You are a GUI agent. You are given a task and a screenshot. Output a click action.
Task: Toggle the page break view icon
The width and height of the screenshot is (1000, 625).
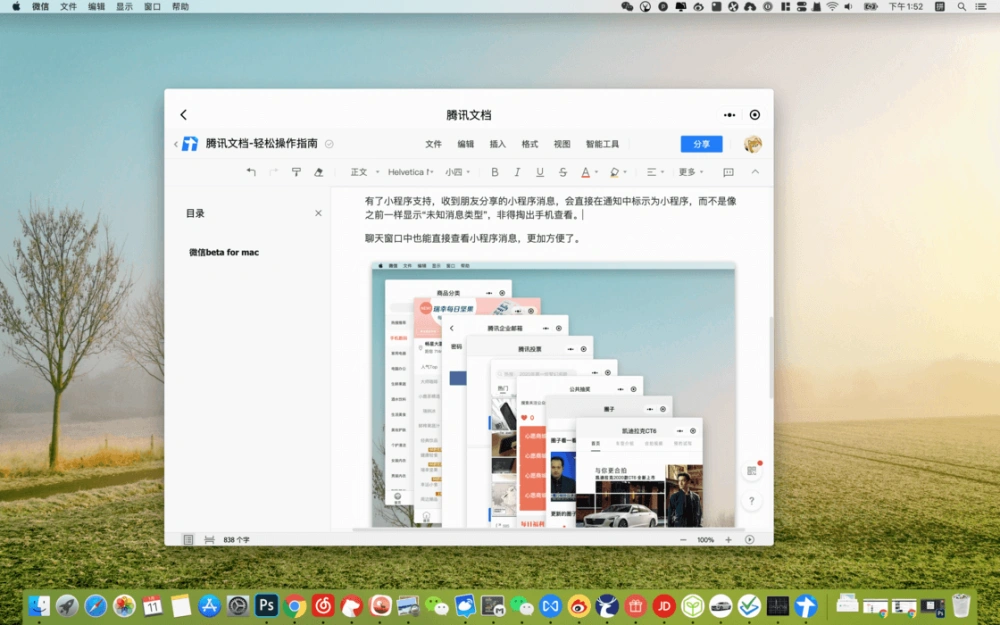(x=209, y=540)
